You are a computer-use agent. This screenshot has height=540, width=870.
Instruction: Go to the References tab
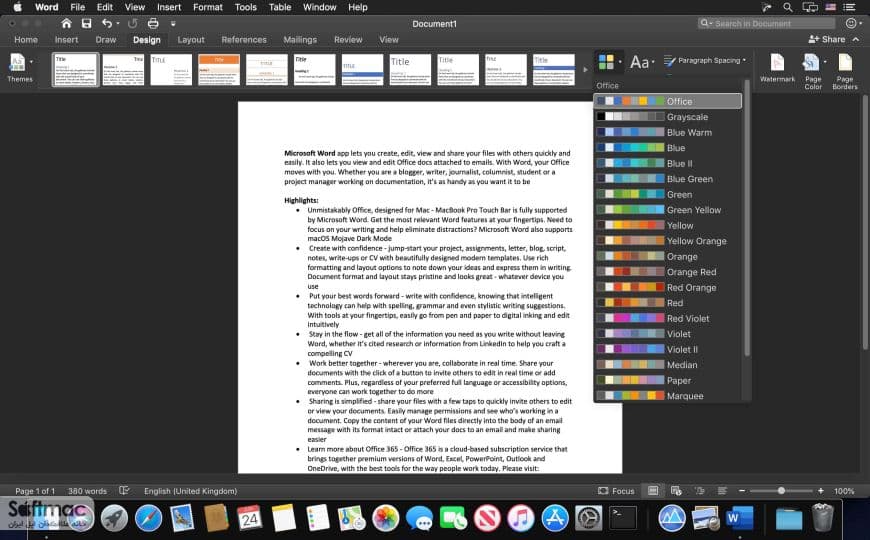(244, 39)
